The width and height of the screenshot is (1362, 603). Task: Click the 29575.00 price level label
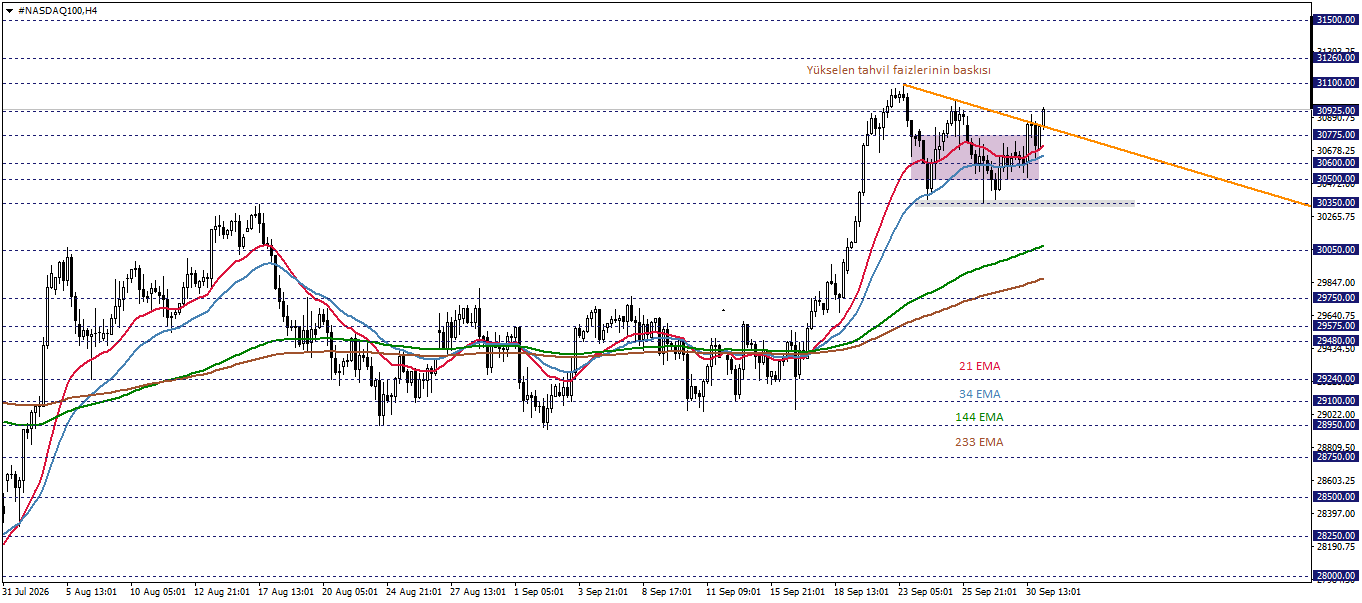click(1337, 325)
